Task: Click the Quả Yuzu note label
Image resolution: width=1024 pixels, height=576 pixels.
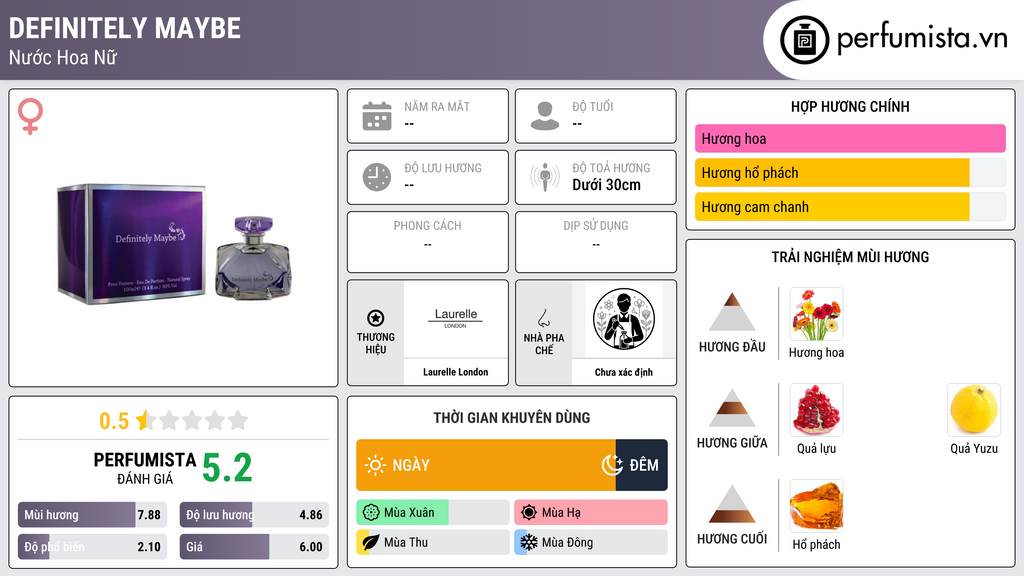Action: point(974,449)
